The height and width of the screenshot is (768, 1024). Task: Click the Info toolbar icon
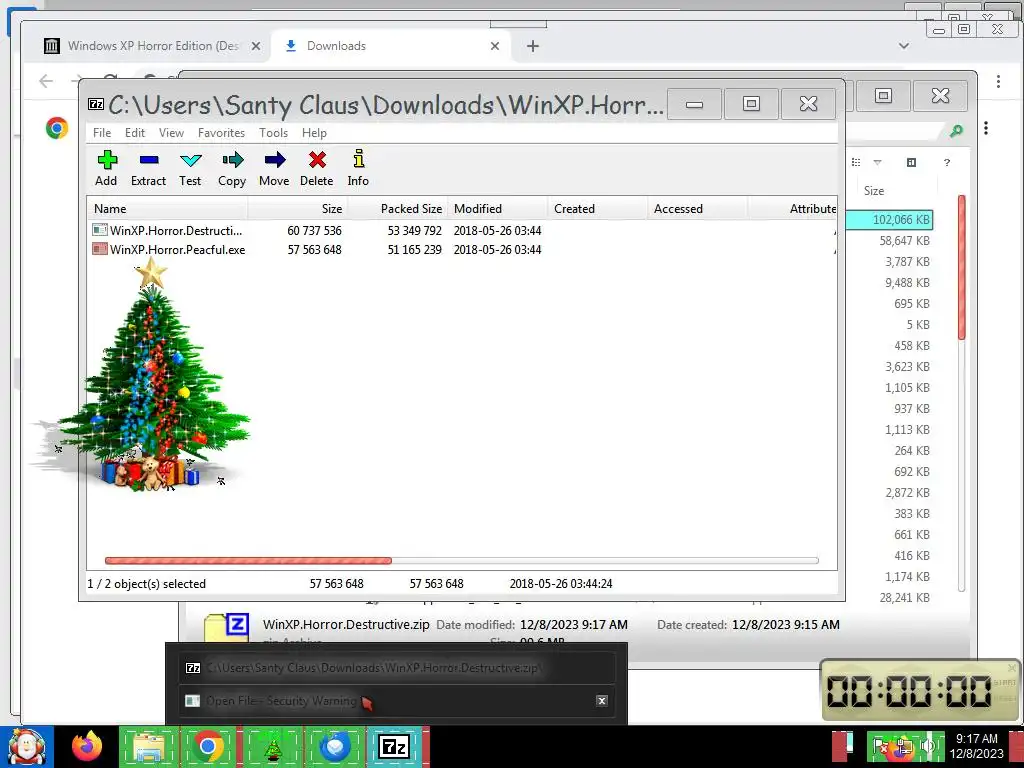tap(358, 168)
